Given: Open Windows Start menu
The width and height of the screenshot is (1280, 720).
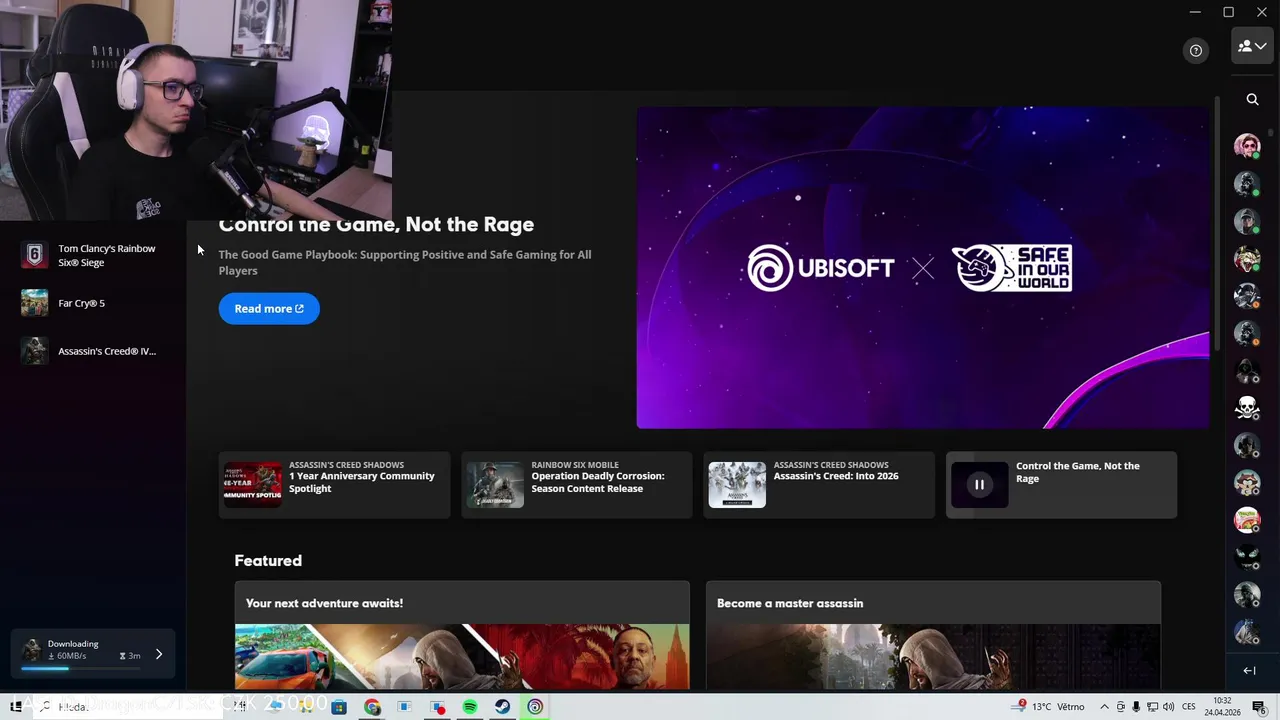Looking at the screenshot, I should tap(15, 707).
